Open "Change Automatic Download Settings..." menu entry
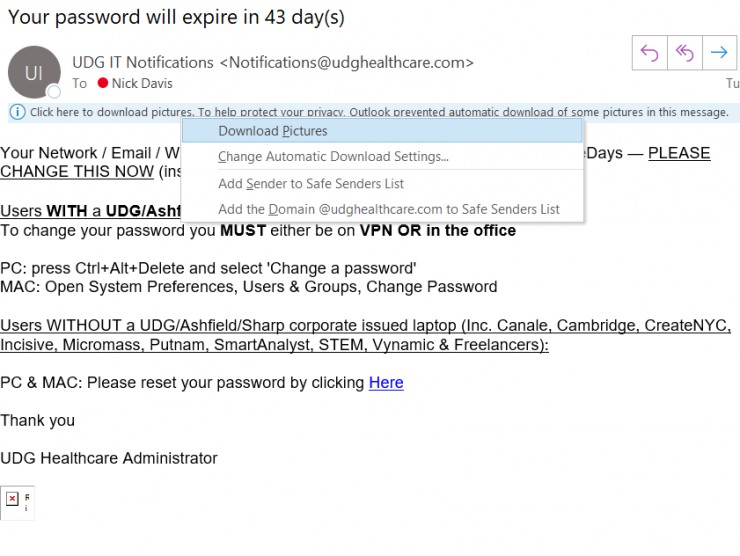 (333, 157)
